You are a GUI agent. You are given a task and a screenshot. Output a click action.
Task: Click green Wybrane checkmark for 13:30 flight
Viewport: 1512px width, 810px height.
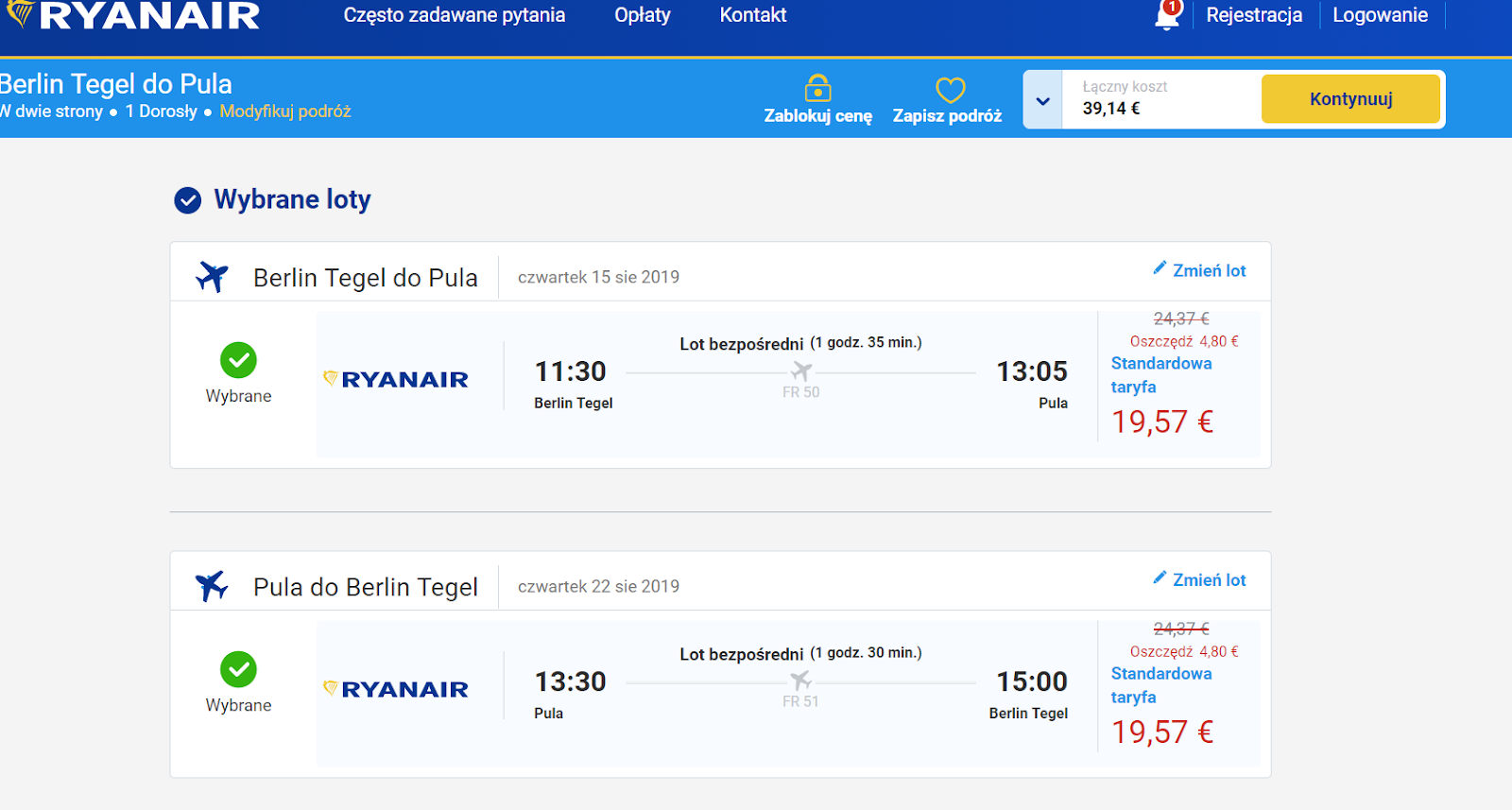click(238, 669)
